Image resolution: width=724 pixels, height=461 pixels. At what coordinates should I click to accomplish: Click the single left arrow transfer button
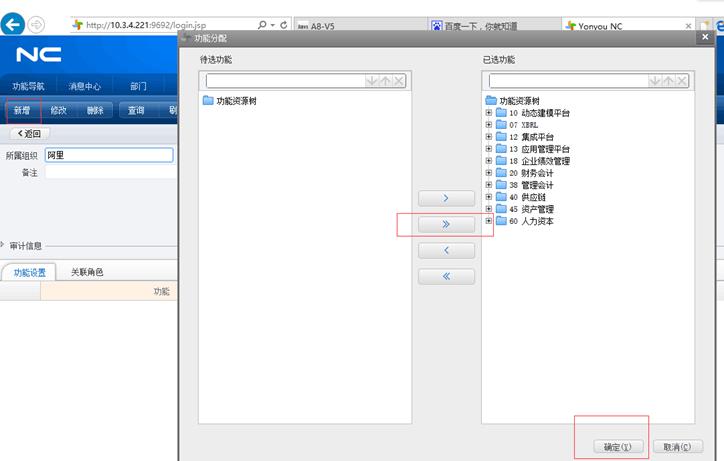[x=445, y=251]
